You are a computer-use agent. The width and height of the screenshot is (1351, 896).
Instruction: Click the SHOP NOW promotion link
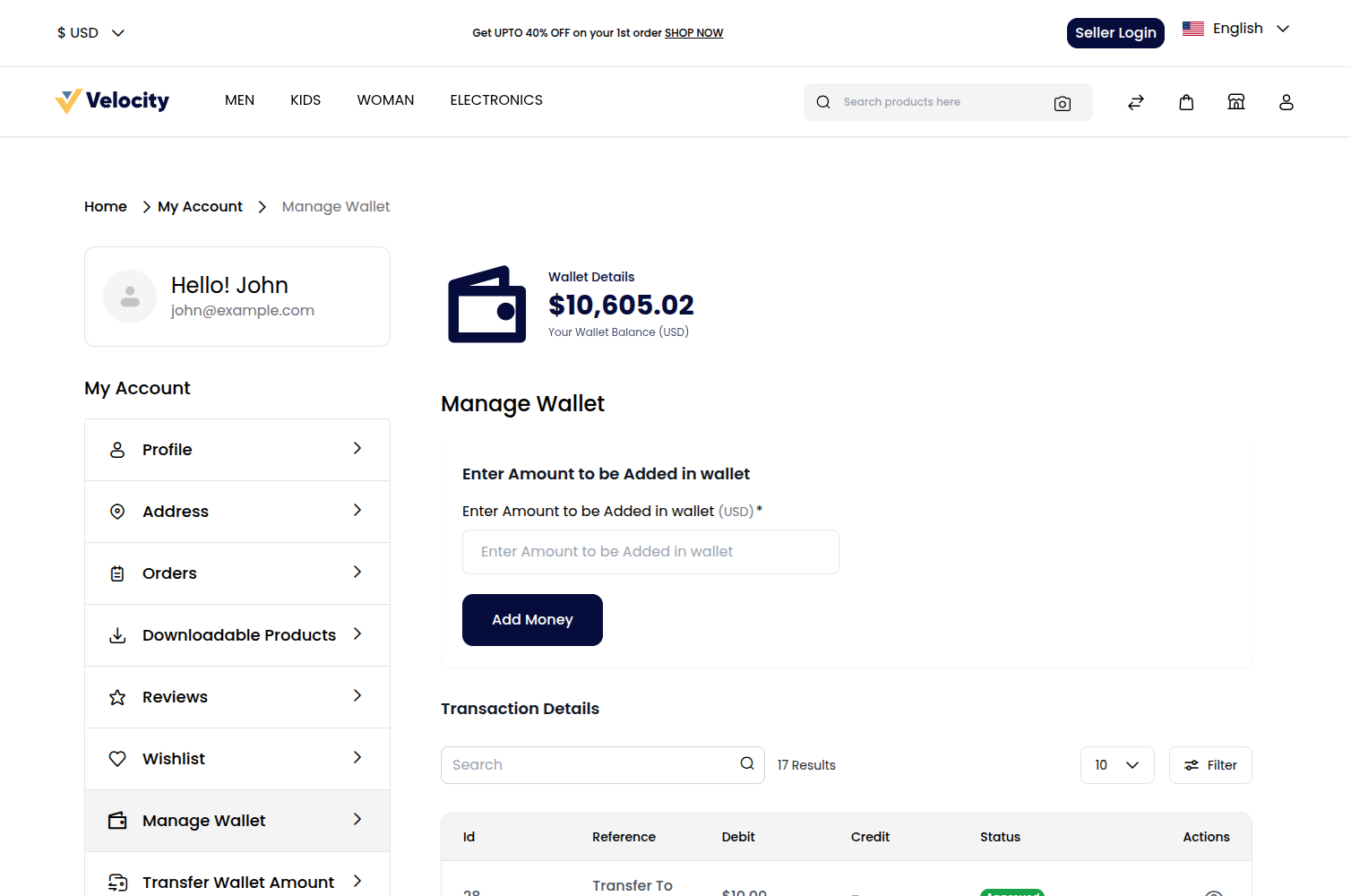pos(693,32)
